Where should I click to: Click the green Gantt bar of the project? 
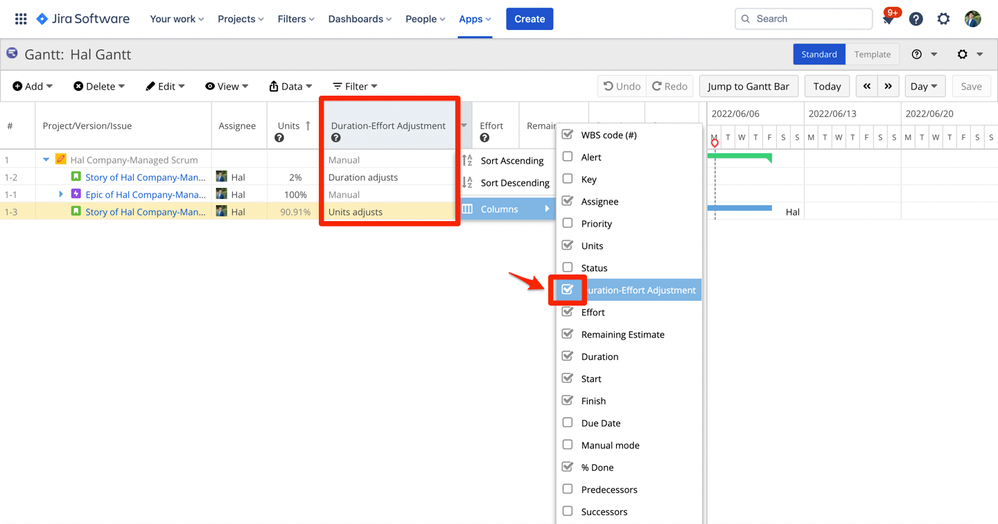pyautogui.click(x=740, y=156)
